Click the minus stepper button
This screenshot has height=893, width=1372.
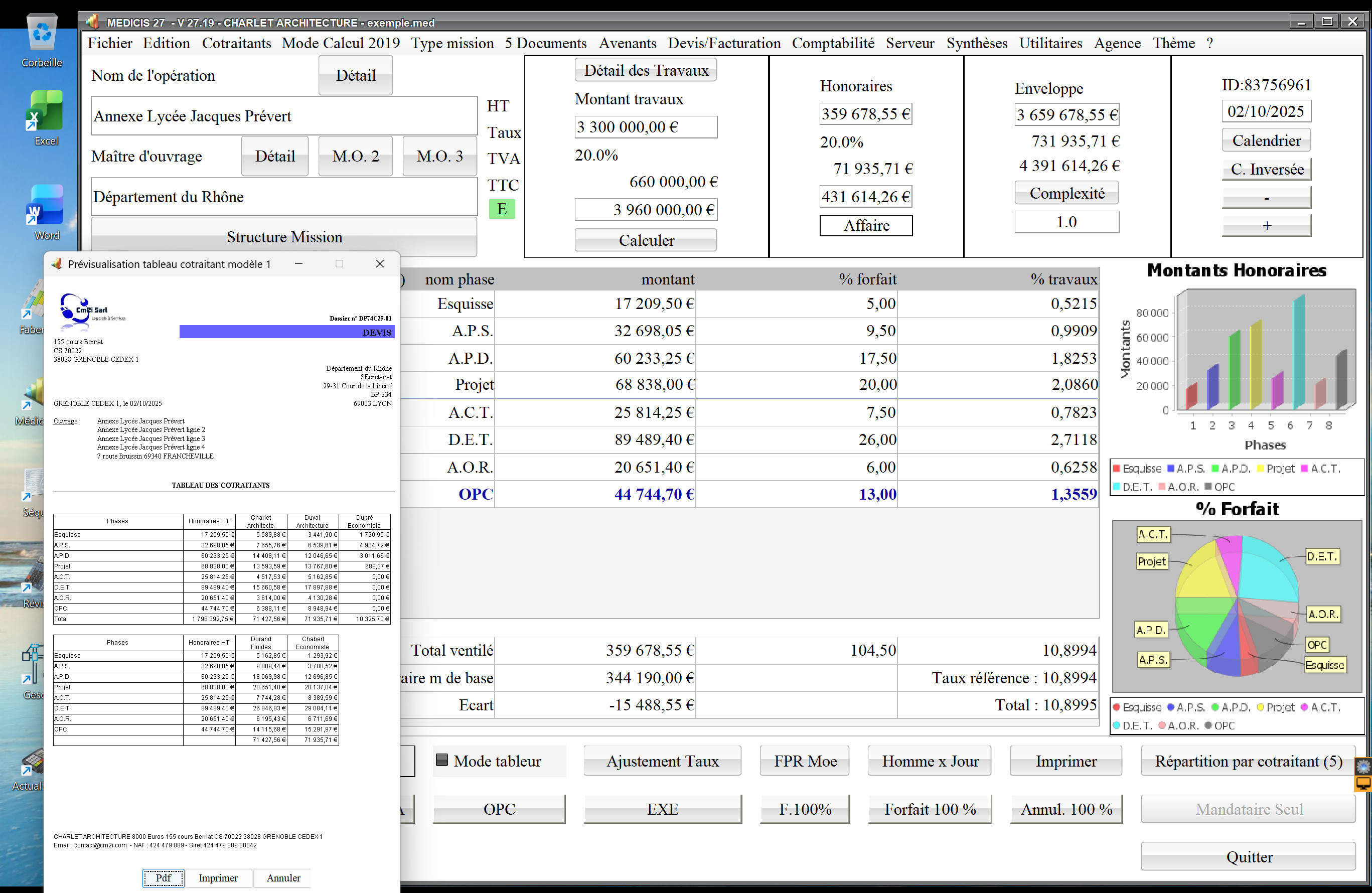(1266, 198)
